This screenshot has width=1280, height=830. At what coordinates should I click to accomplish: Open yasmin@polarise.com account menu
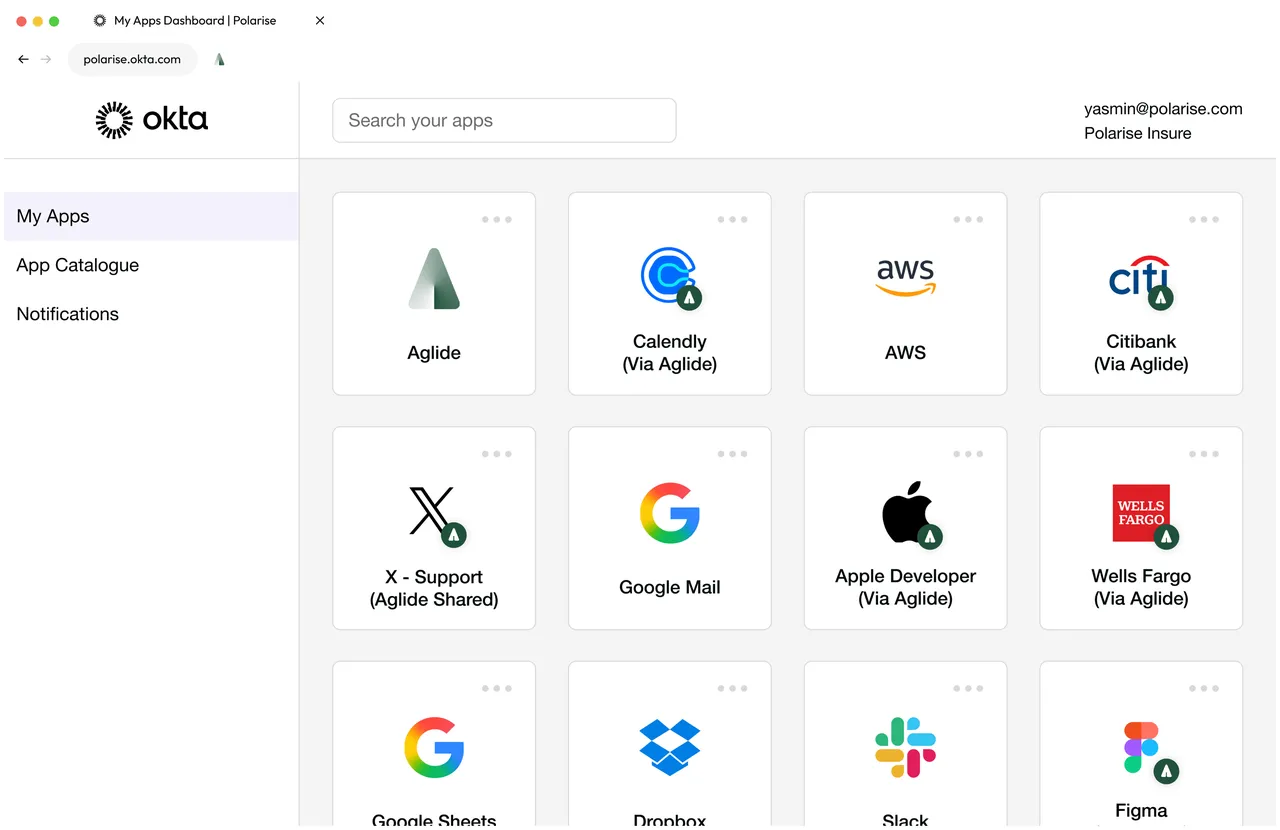click(1163, 109)
